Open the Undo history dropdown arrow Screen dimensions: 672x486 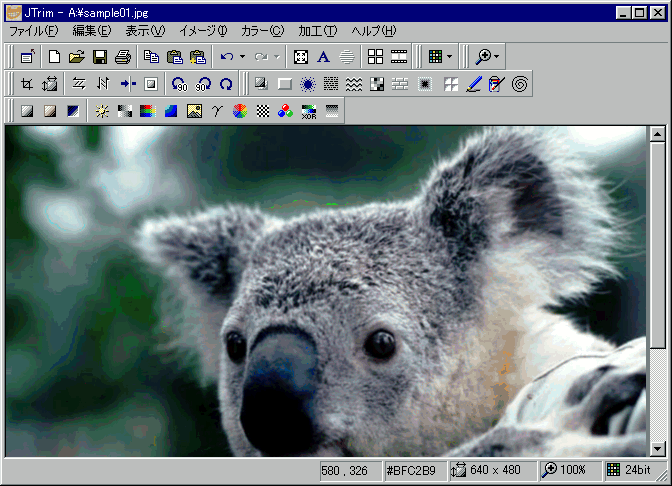coord(242,57)
